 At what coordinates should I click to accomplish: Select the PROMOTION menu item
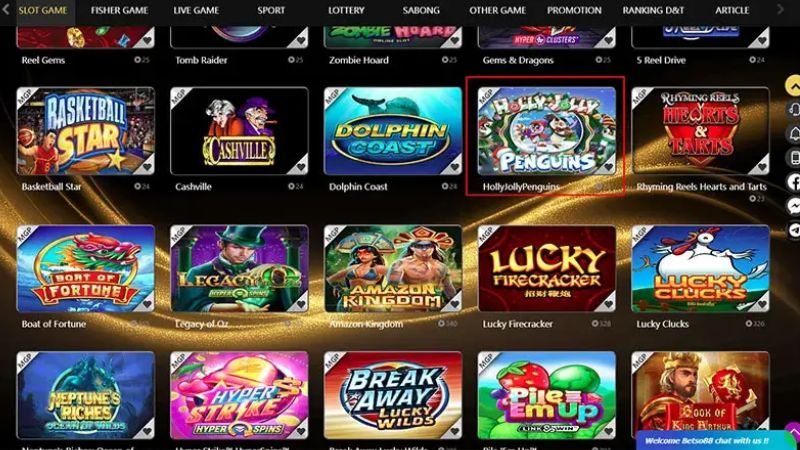tap(574, 10)
